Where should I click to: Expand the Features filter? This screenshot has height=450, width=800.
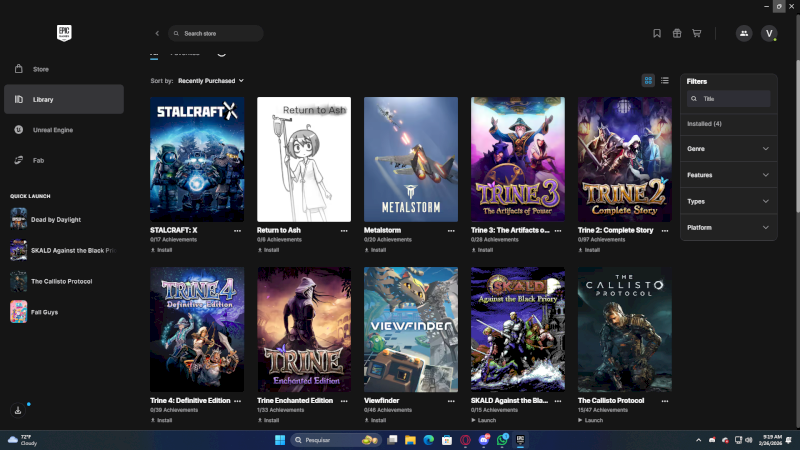728,175
